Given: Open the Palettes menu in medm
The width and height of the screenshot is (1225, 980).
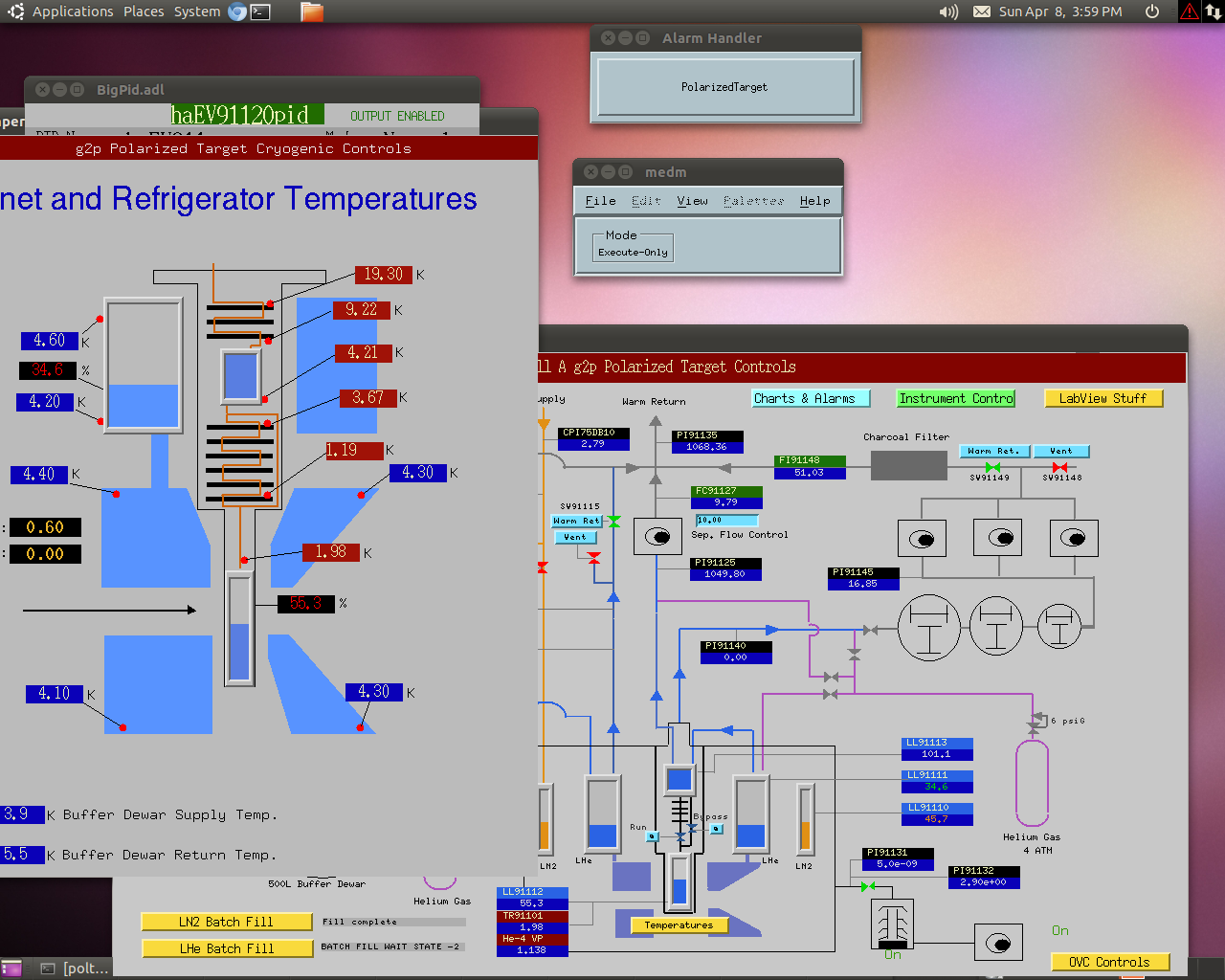Looking at the screenshot, I should point(754,201).
